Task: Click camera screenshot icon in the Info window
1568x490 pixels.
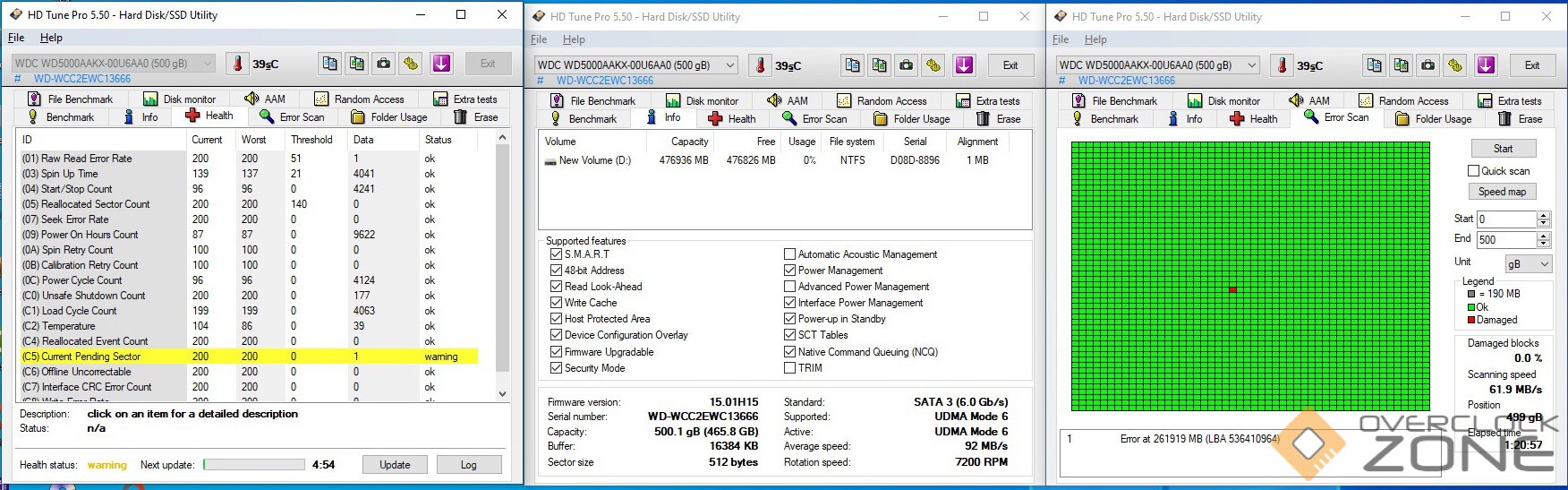Action: pos(907,65)
